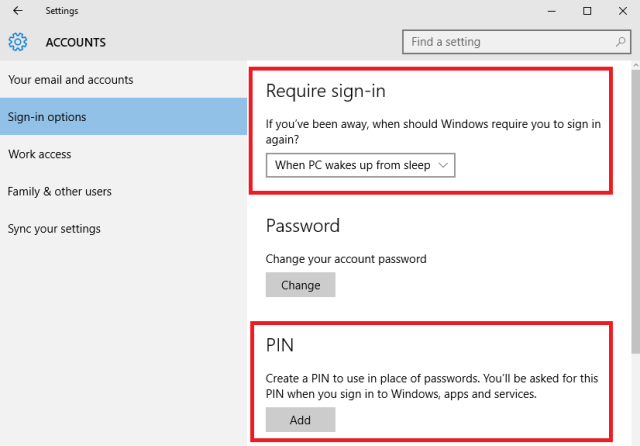The width and height of the screenshot is (640, 446).
Task: Switch to 'Sync your settings' page
Action: (54, 228)
